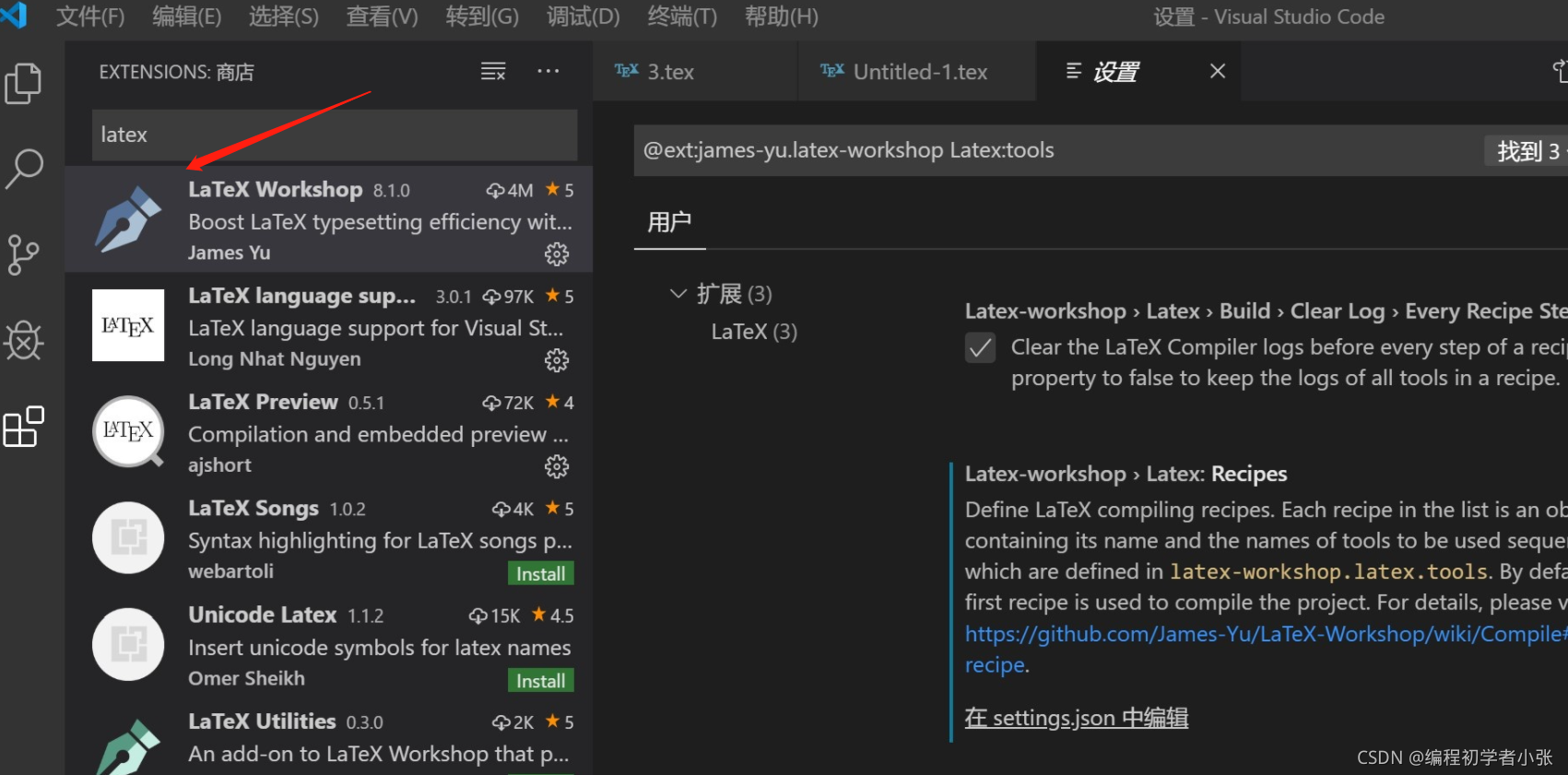Open the Extensions blocks icon in activity bar
Viewport: 1568px width, 775px height.
24,427
